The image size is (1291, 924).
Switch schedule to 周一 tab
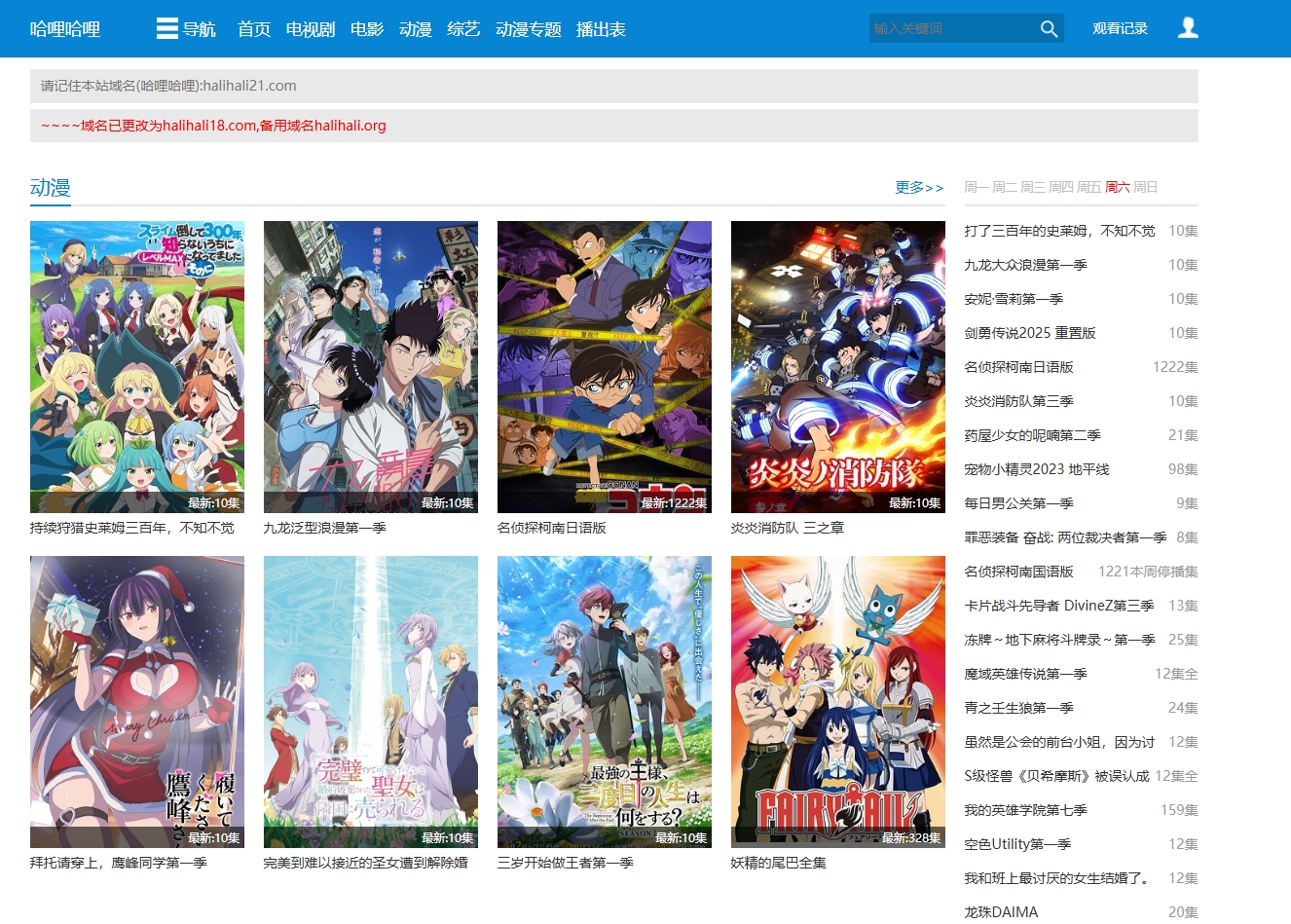click(x=977, y=187)
